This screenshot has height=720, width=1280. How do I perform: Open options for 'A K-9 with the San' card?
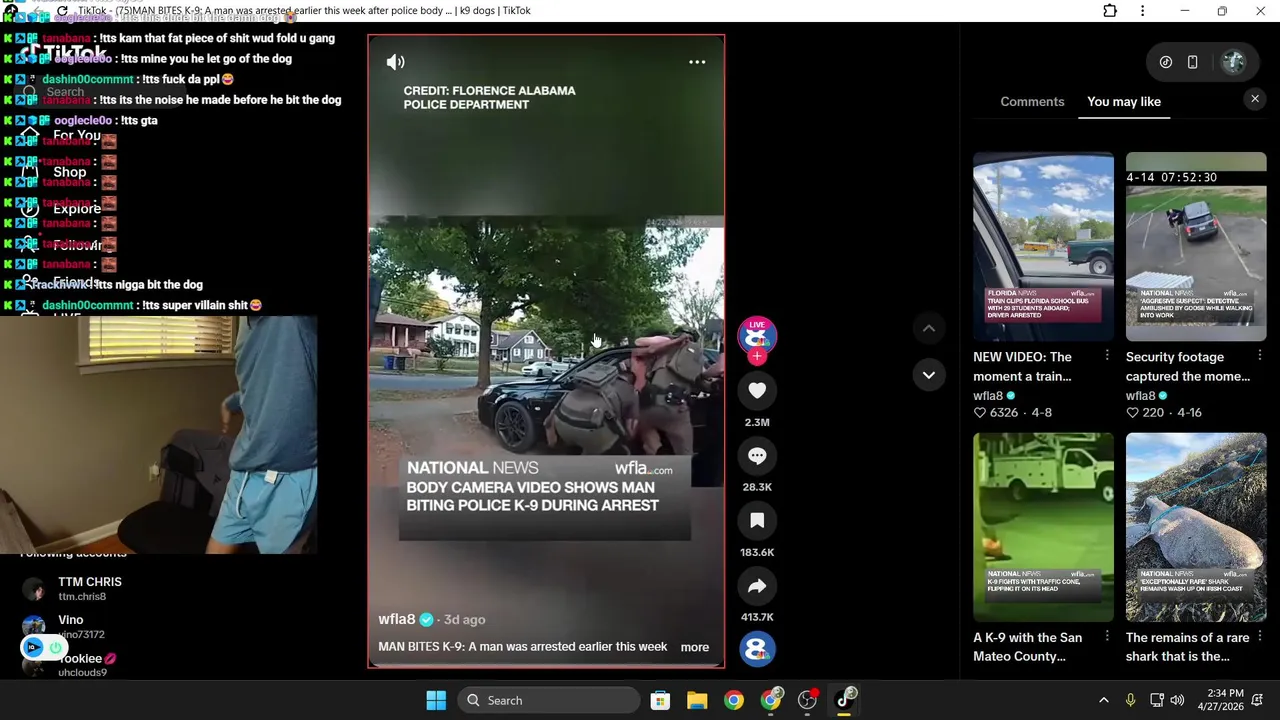click(x=1107, y=636)
